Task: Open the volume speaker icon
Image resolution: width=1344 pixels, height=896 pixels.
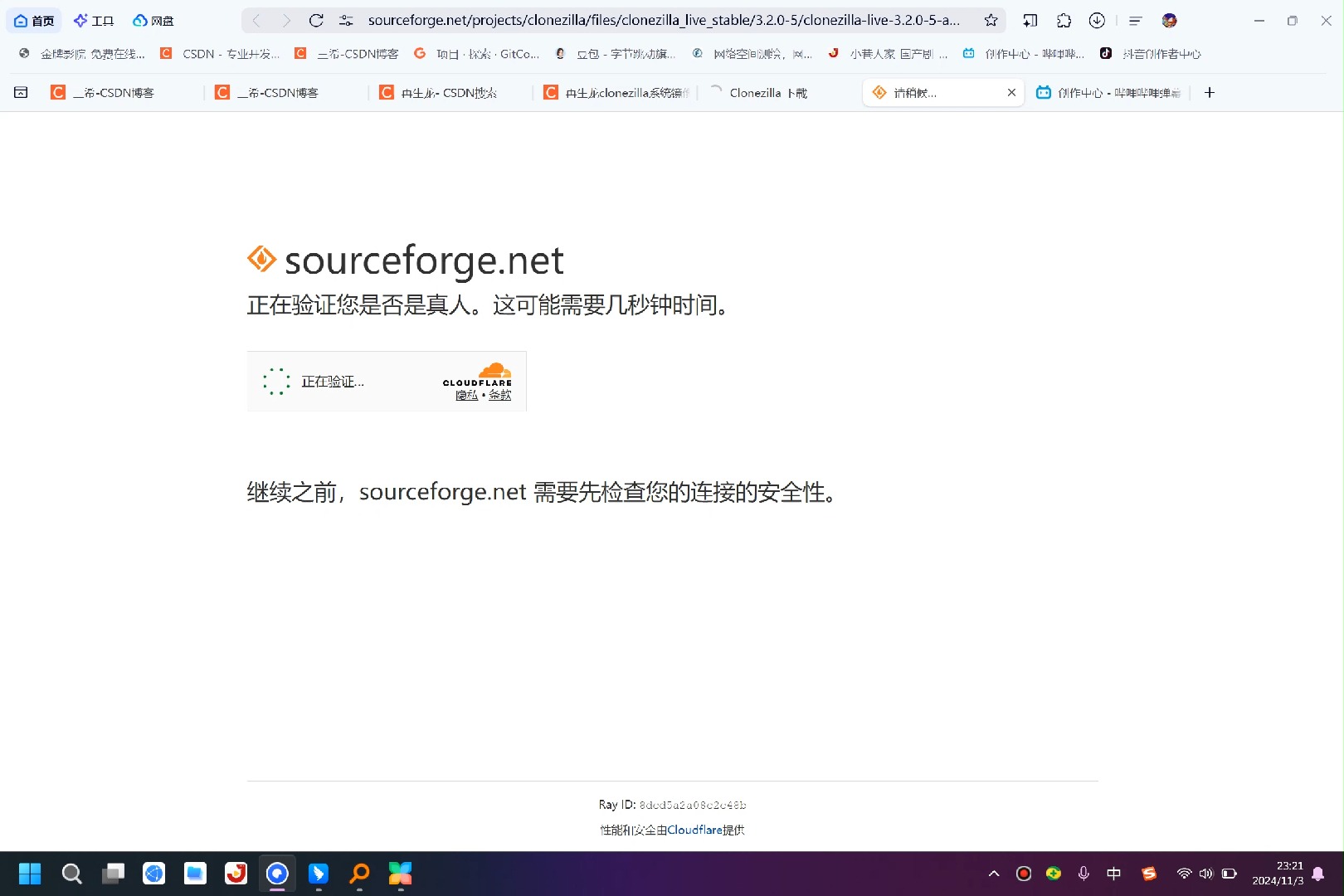Action: point(1206,874)
